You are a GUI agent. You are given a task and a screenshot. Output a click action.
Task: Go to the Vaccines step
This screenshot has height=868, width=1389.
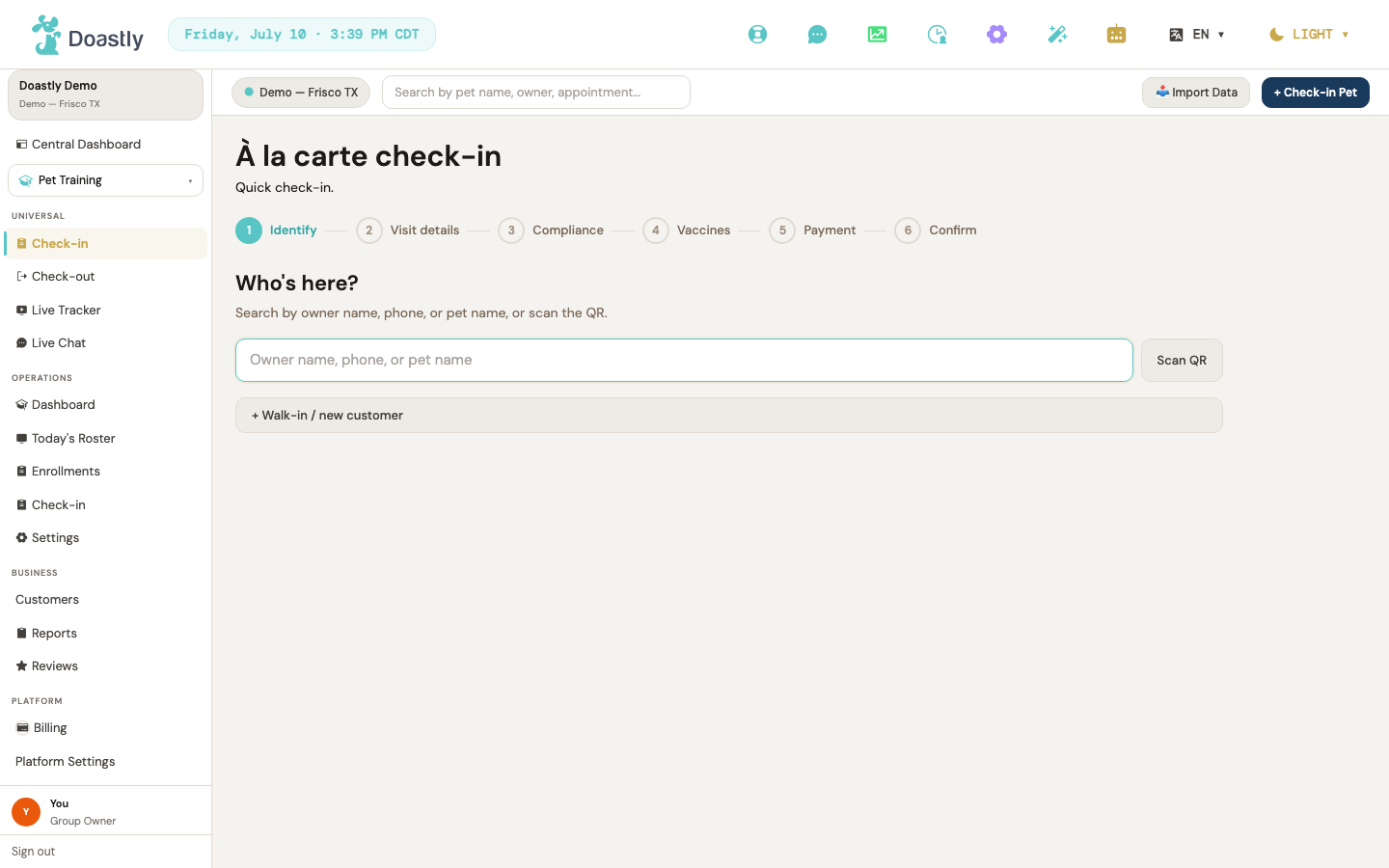point(687,231)
